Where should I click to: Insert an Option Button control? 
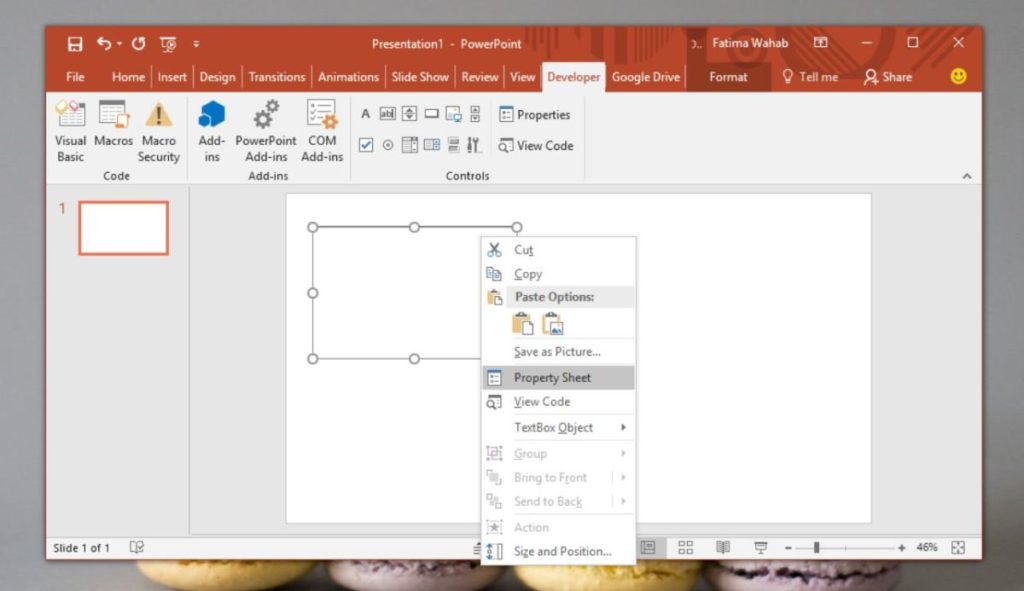tap(388, 144)
